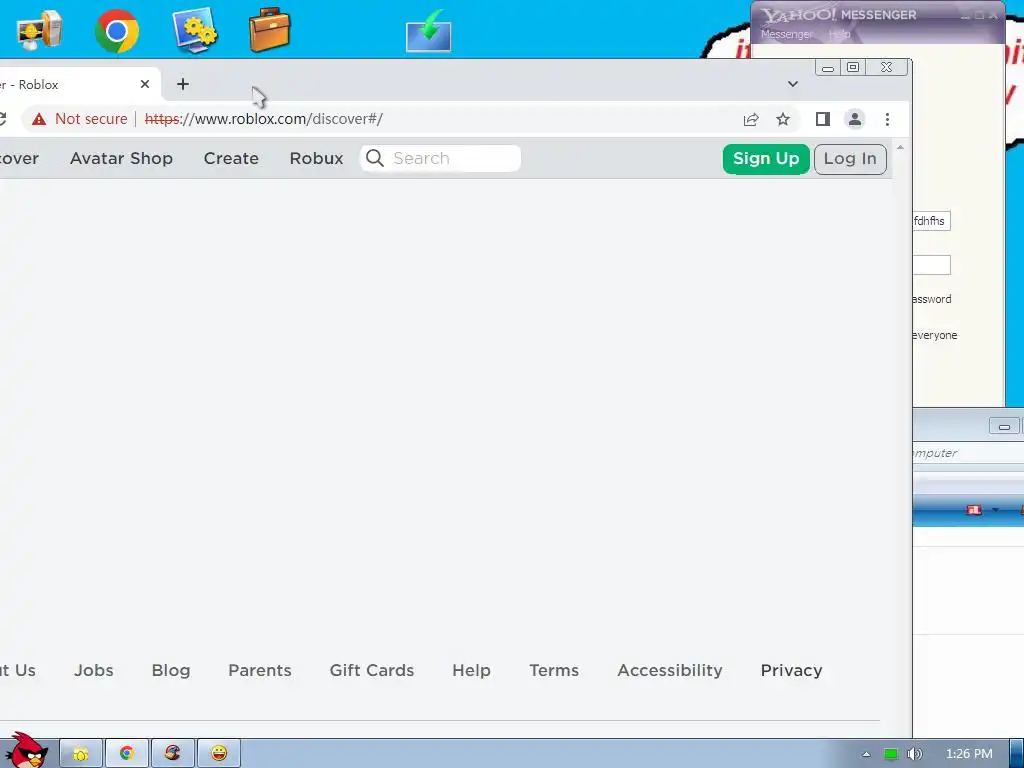The height and width of the screenshot is (768, 1024).
Task: Maximize the Chrome browser window
Action: tap(853, 67)
